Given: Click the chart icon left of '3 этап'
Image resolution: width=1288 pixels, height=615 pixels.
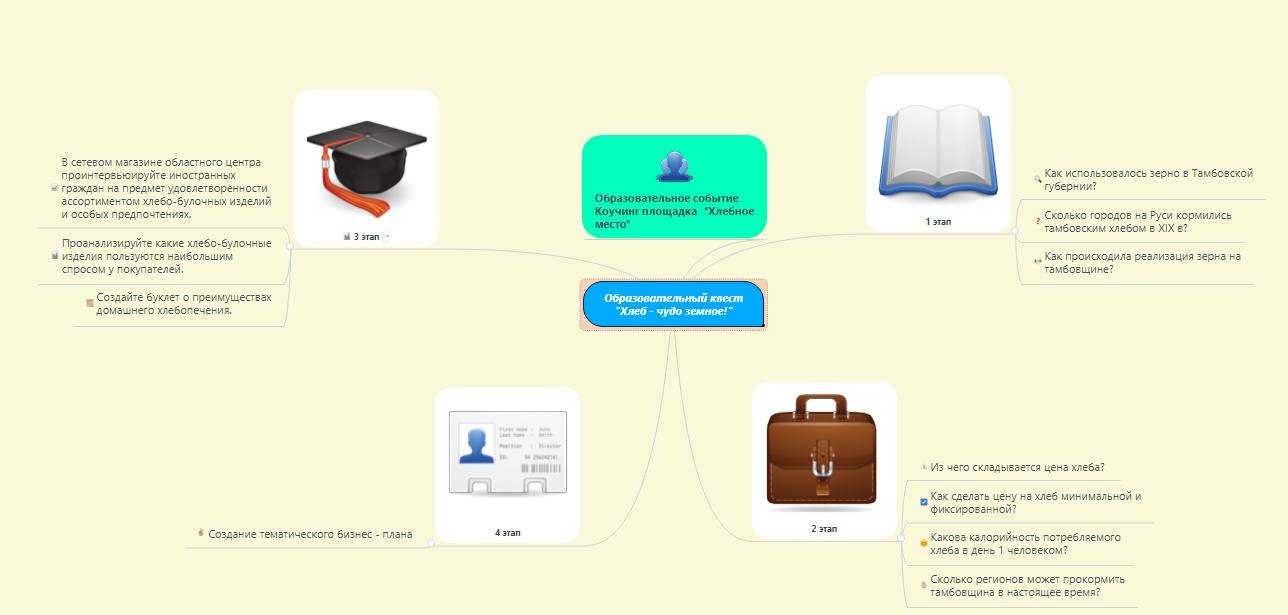Looking at the screenshot, I should coord(346,236).
